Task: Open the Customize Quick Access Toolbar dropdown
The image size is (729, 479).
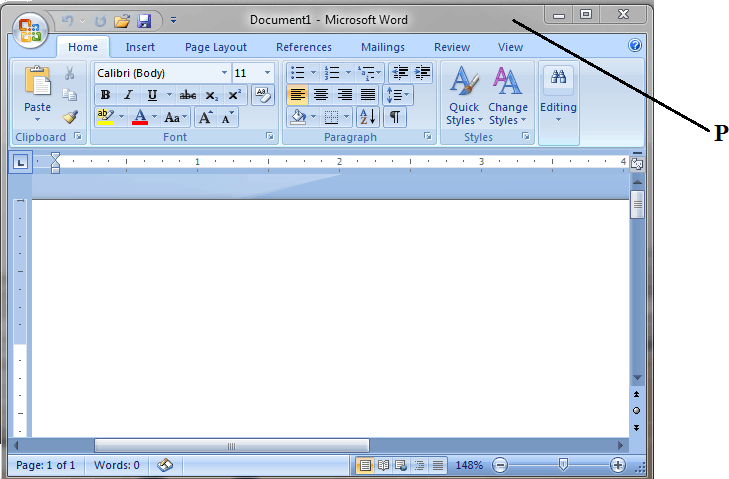Action: 173,20
